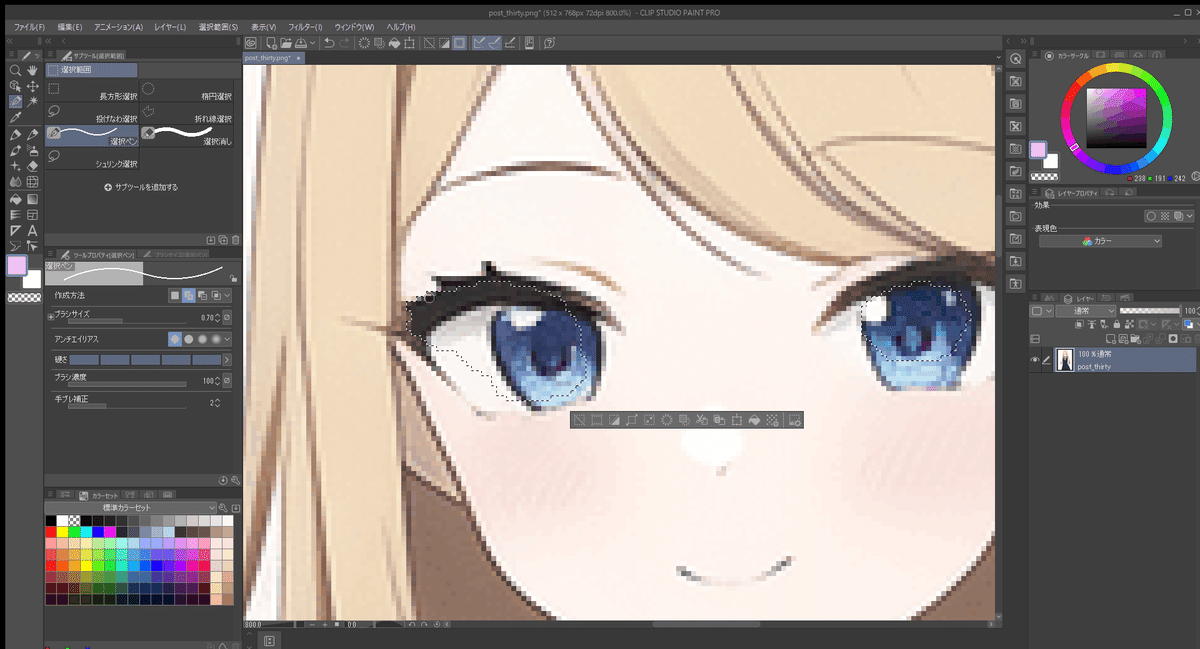Expand アンチエイリアス options arrow
1200x649 pixels.
pyautogui.click(x=228, y=339)
